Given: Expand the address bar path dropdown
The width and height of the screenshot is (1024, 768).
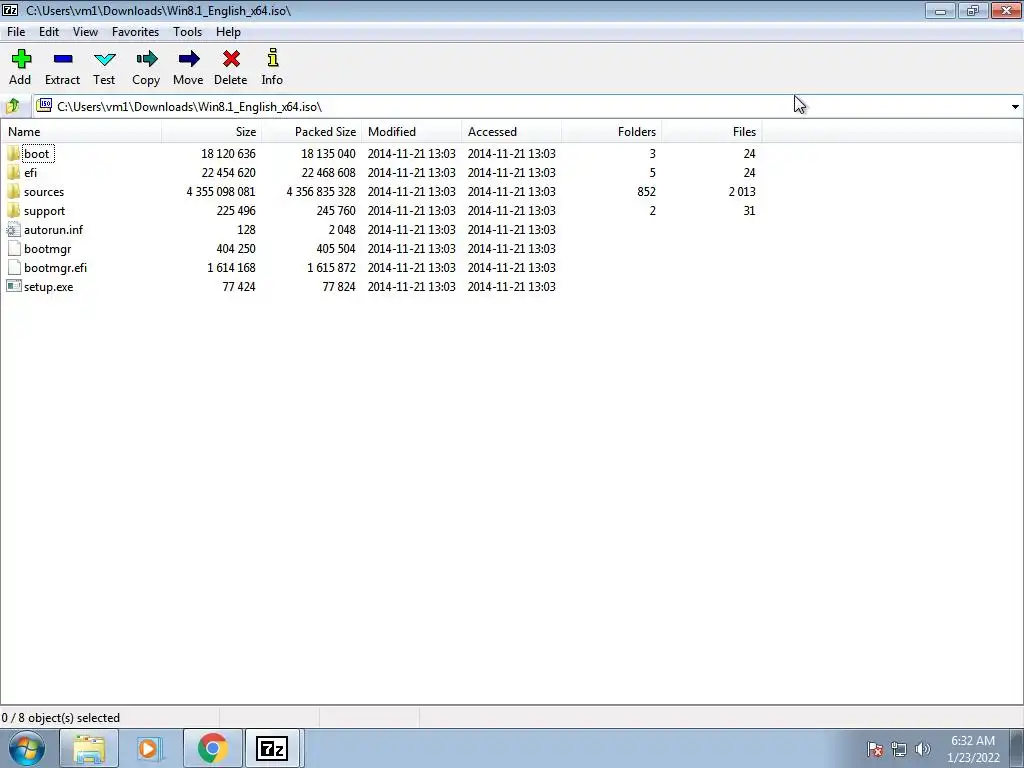Looking at the screenshot, I should (1015, 106).
